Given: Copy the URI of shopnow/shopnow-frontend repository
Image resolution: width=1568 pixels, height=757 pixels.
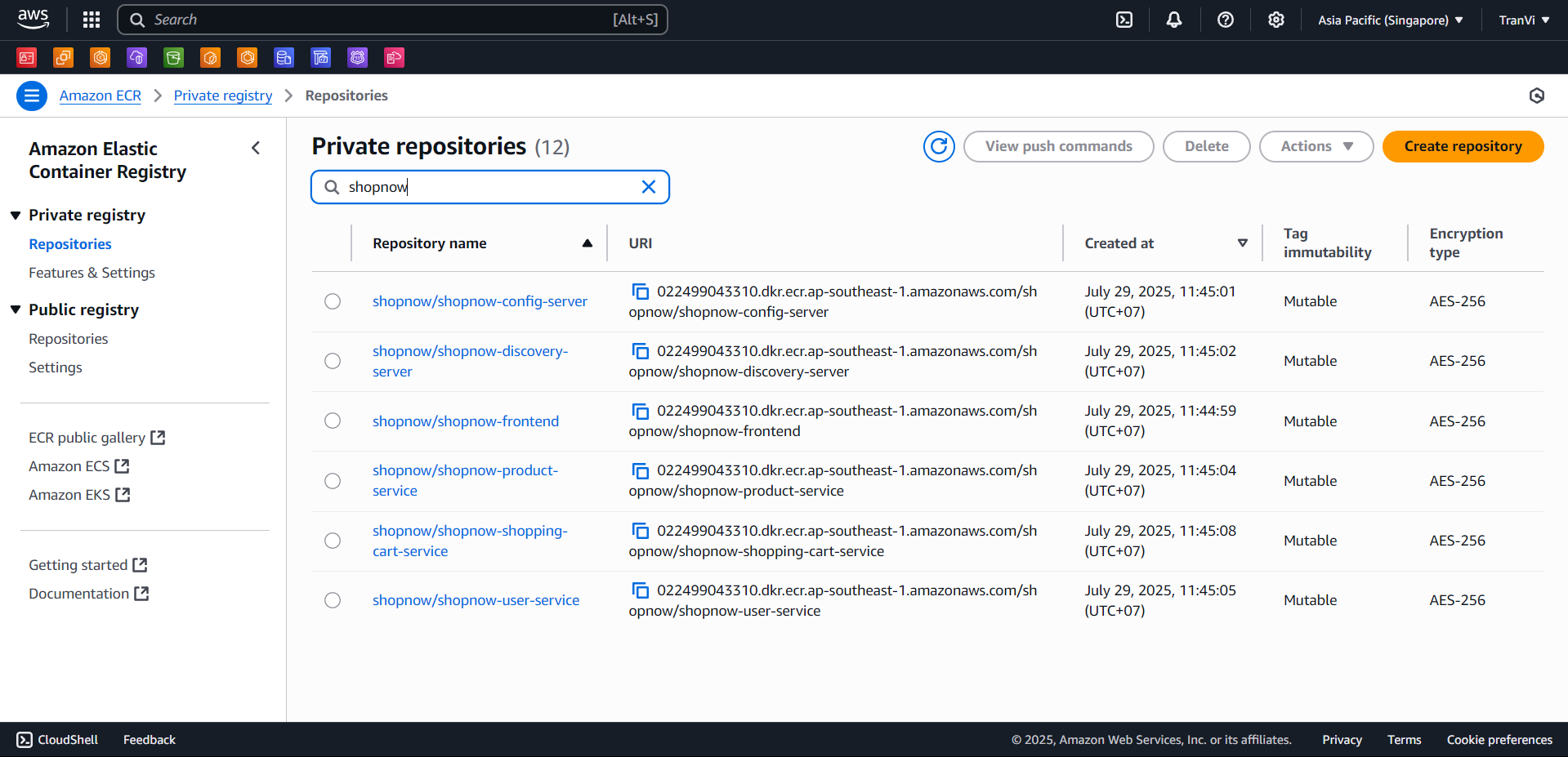Looking at the screenshot, I should pos(640,411).
